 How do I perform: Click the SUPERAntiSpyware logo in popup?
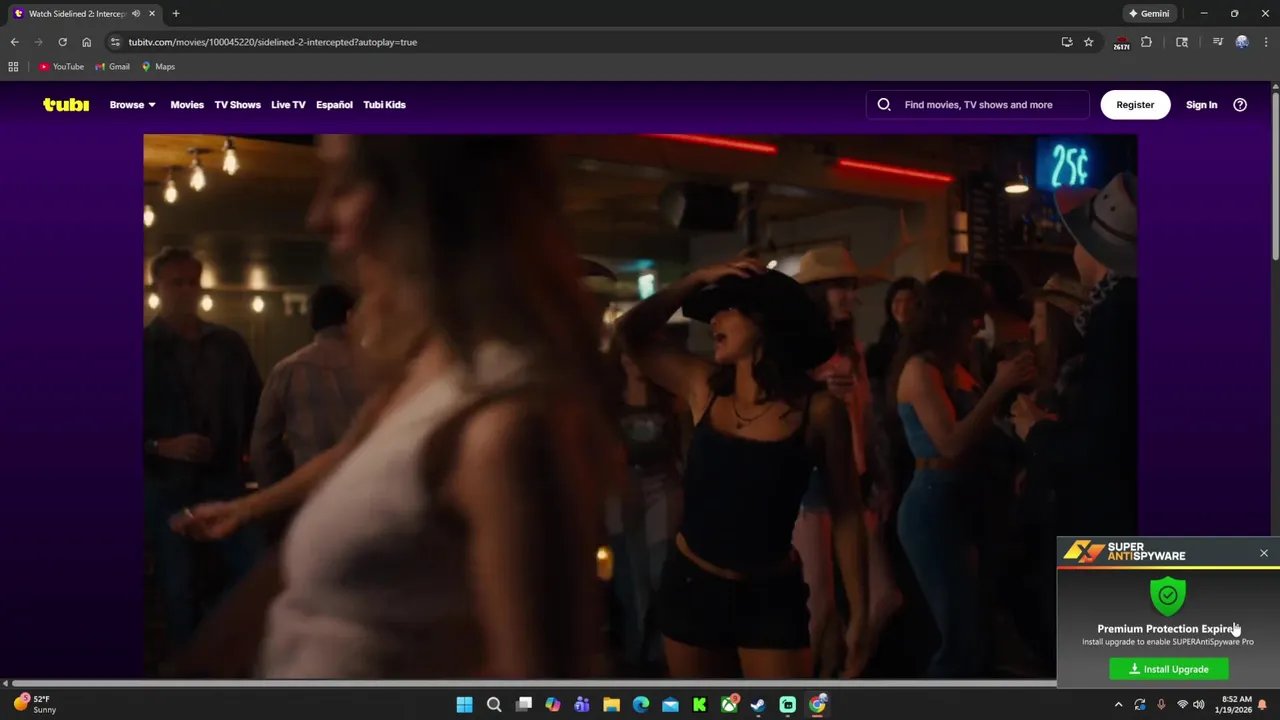(1125, 552)
